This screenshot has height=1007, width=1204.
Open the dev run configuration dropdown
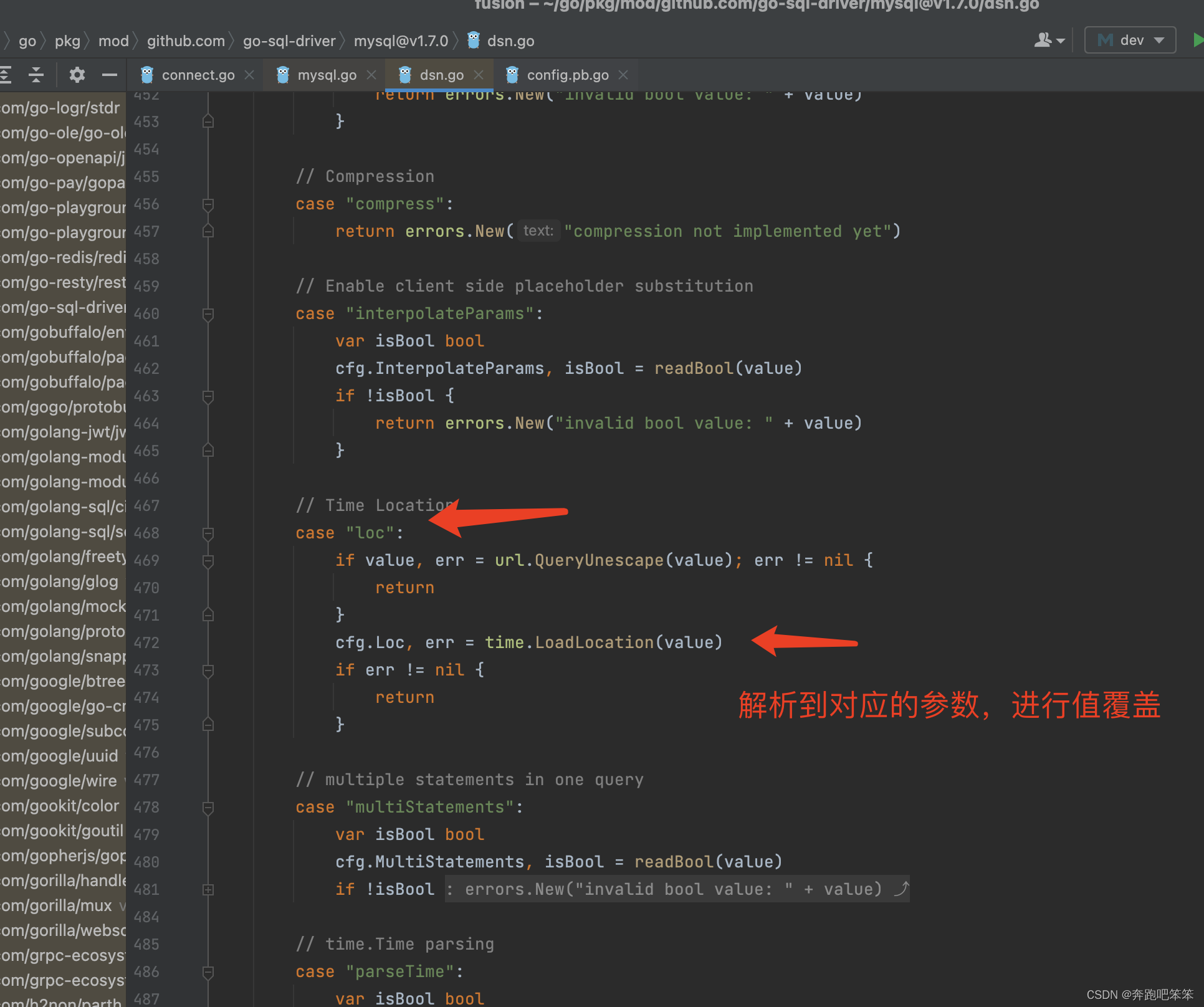click(x=1130, y=41)
